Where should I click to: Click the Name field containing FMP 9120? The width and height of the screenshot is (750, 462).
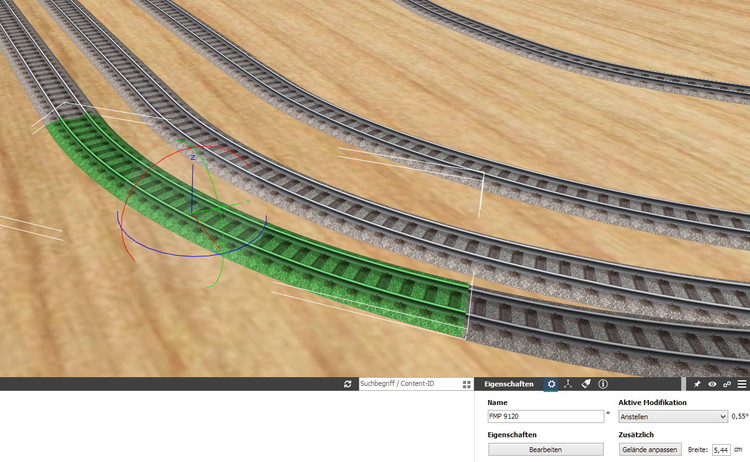click(x=545, y=416)
